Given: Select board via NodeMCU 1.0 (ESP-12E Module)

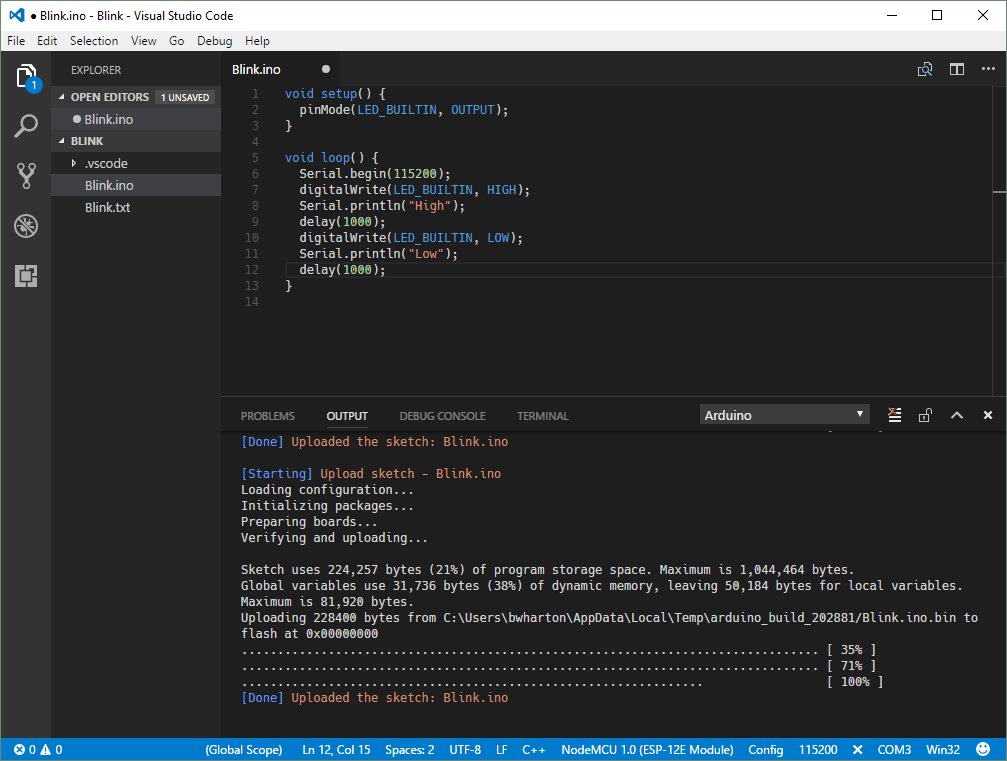Looking at the screenshot, I should pos(647,749).
